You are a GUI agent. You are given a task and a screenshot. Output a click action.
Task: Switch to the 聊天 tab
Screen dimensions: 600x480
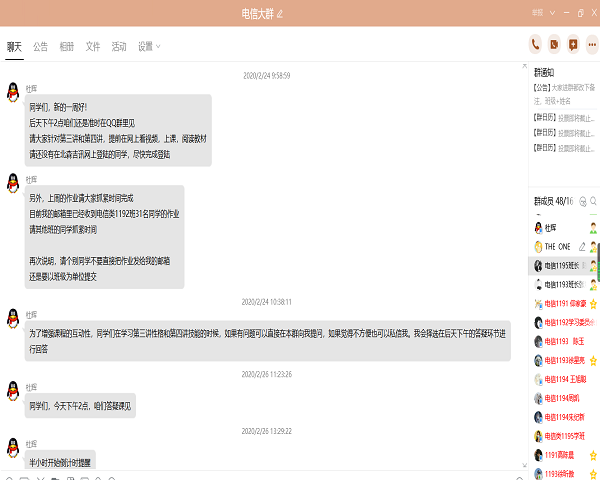(14, 47)
